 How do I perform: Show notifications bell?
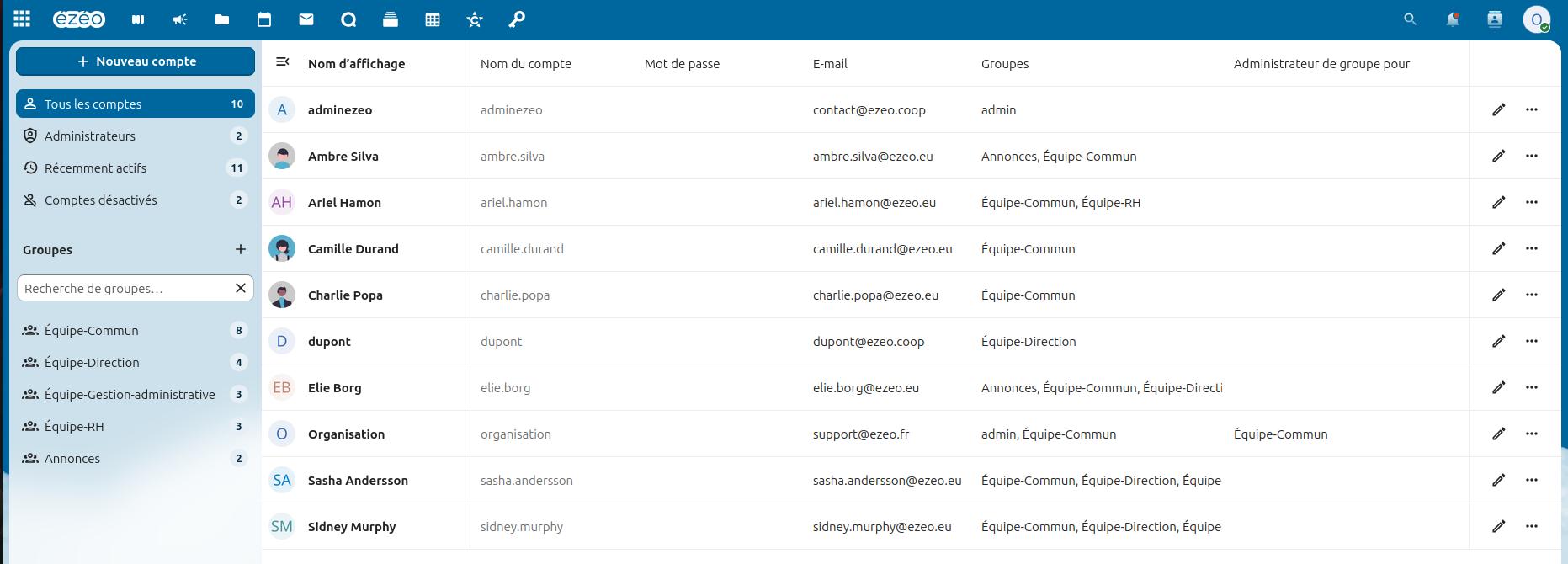[1453, 19]
